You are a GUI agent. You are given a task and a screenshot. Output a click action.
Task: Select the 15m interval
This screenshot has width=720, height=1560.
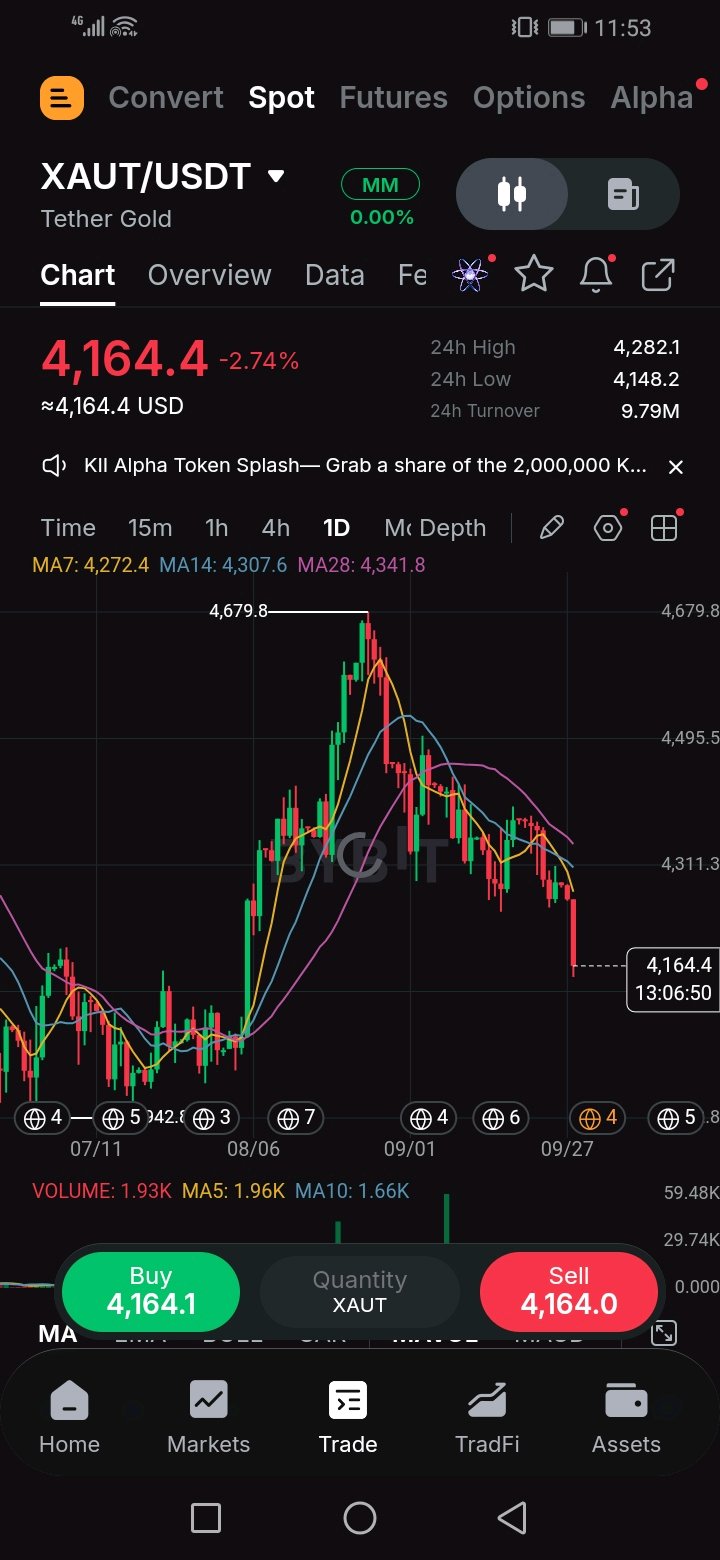click(150, 528)
